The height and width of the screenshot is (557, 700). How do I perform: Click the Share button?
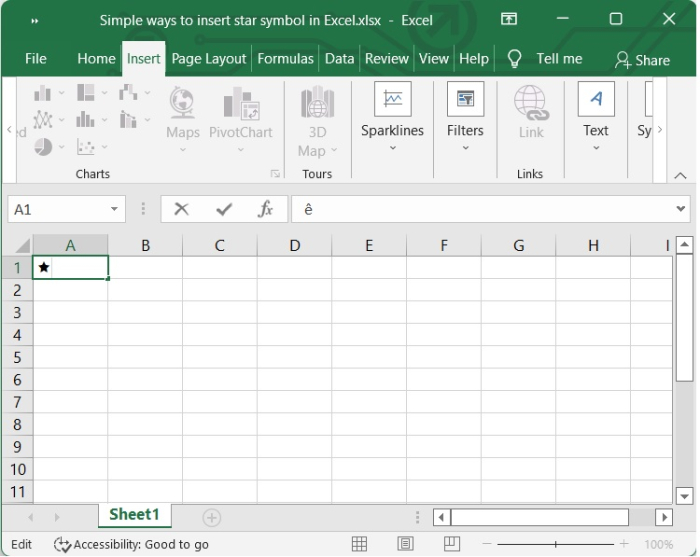point(642,60)
